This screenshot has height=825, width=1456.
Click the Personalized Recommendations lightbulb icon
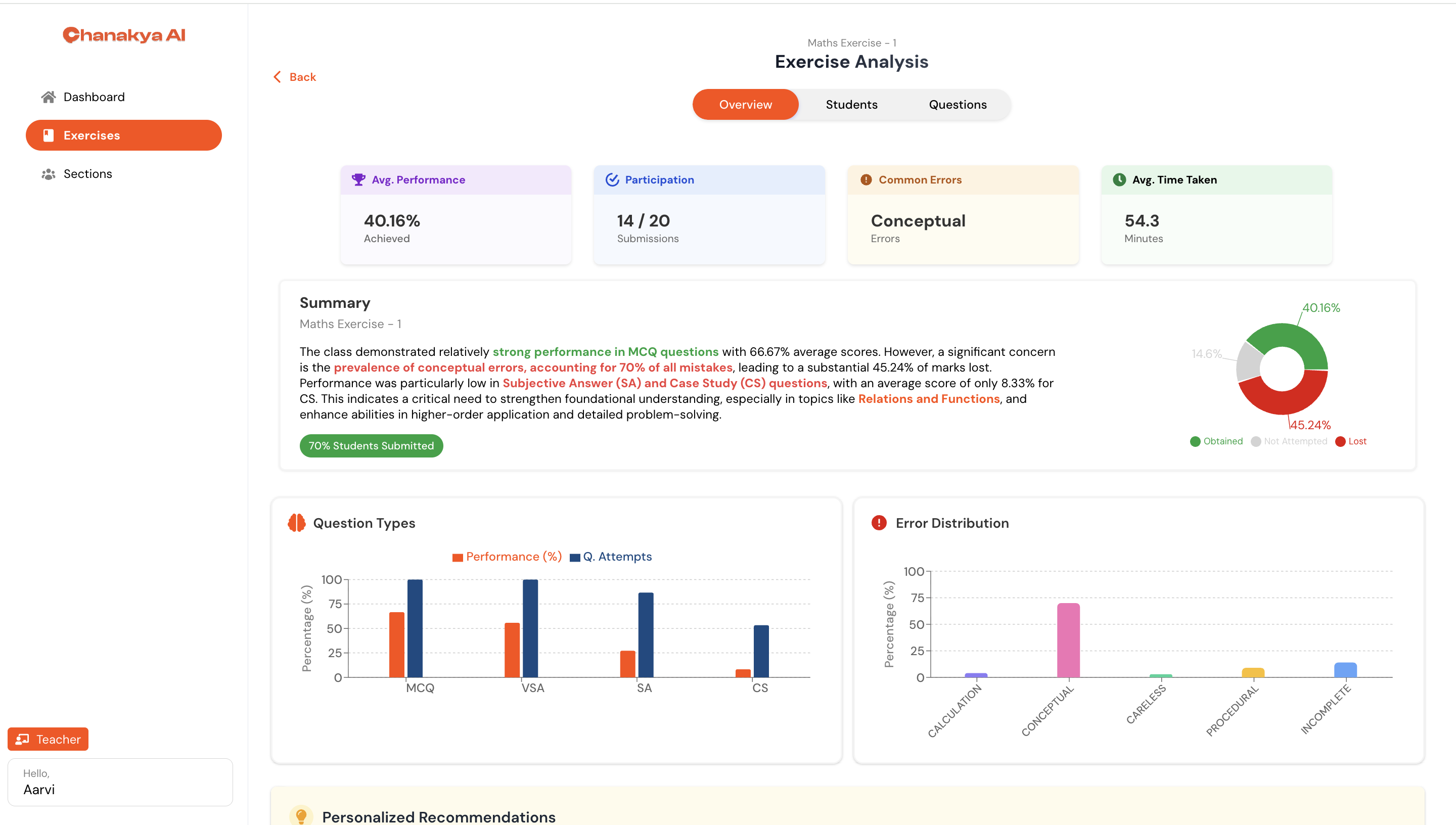tap(301, 816)
